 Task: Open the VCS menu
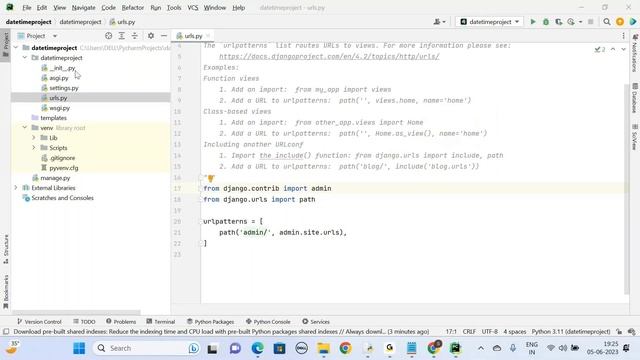point(193,7)
